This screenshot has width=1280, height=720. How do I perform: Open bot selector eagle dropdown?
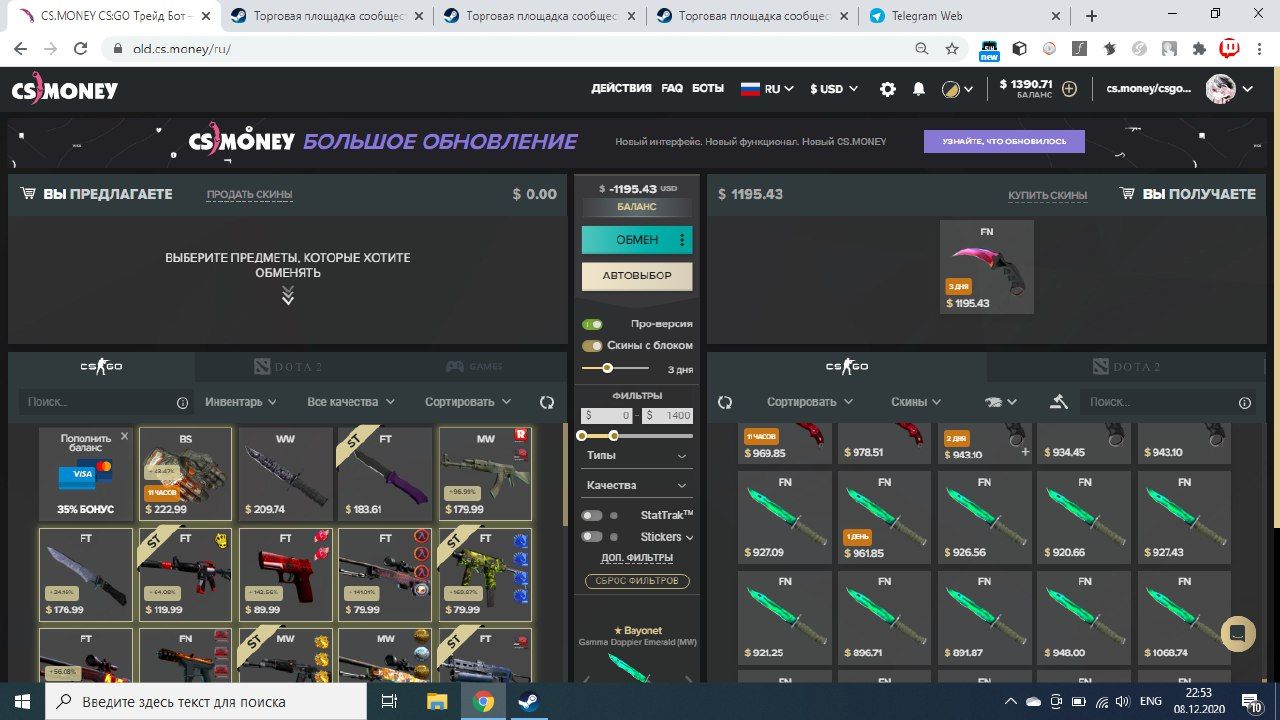pyautogui.click(x=1001, y=402)
